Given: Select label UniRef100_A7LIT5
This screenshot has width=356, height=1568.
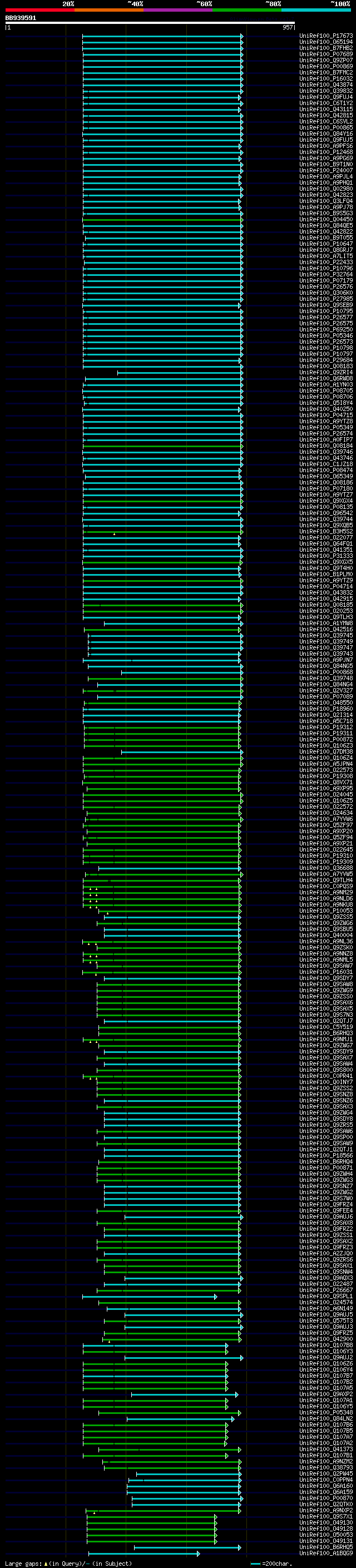Looking at the screenshot, I should click(x=326, y=256).
